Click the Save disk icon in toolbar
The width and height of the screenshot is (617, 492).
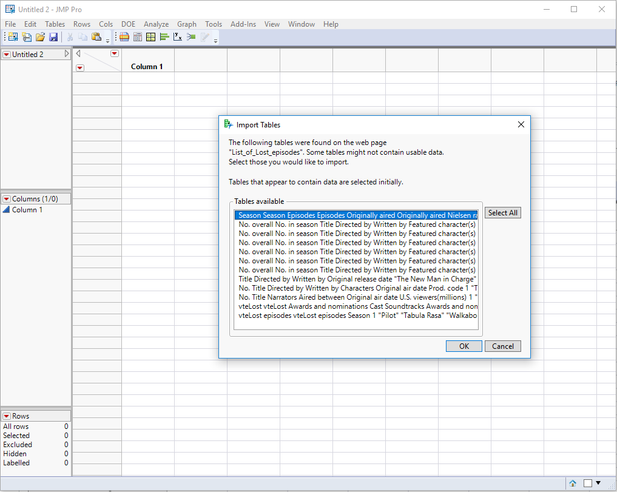[x=53, y=37]
